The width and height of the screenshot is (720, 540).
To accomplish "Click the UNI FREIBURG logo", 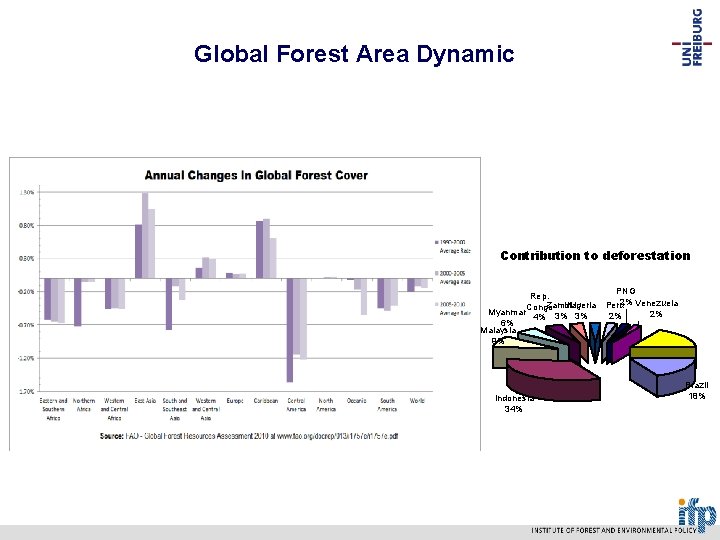I will pyautogui.click(x=692, y=38).
